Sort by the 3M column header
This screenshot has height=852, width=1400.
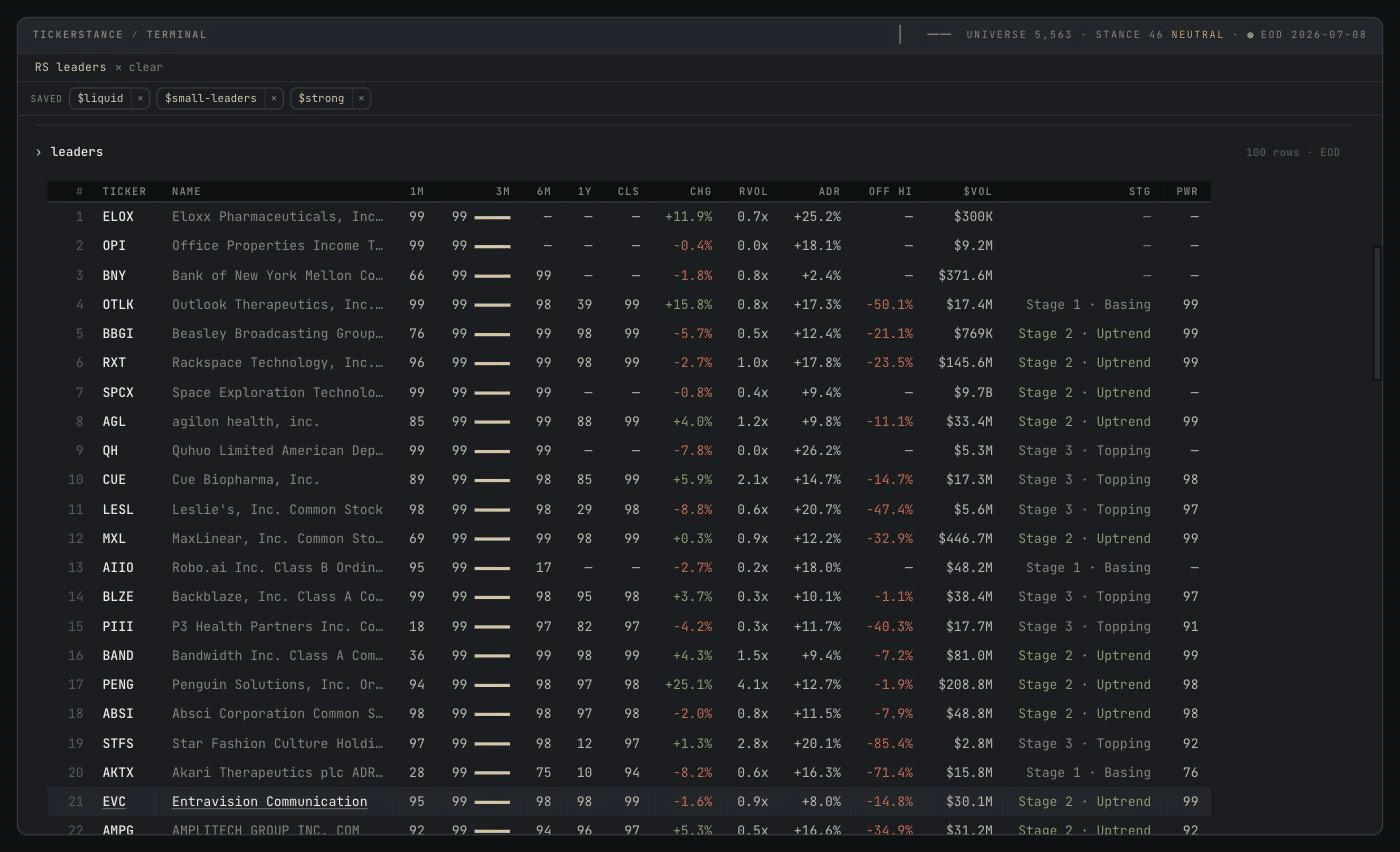point(503,191)
